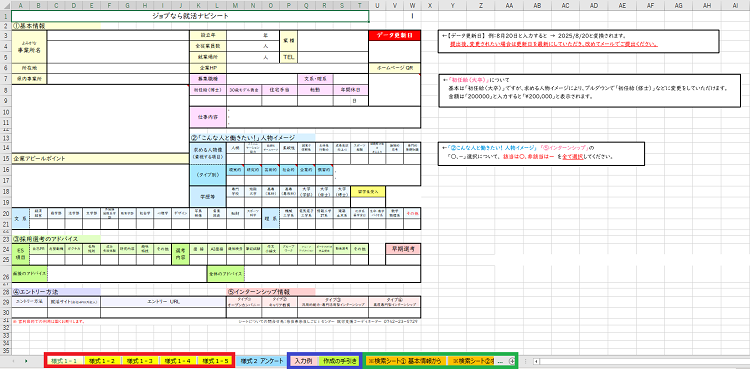750x369 pixels.
Task: Select the 検索シート① 基本情報から tab
Action: click(406, 361)
